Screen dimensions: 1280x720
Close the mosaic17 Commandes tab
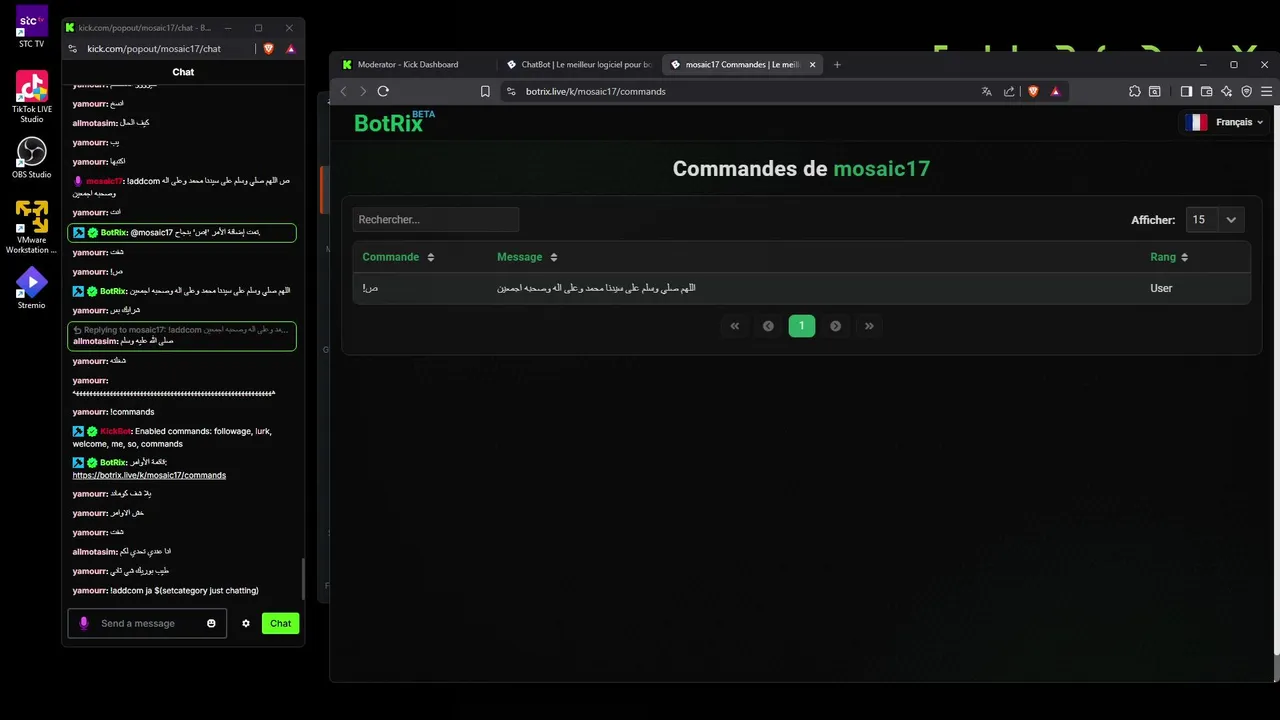click(813, 64)
